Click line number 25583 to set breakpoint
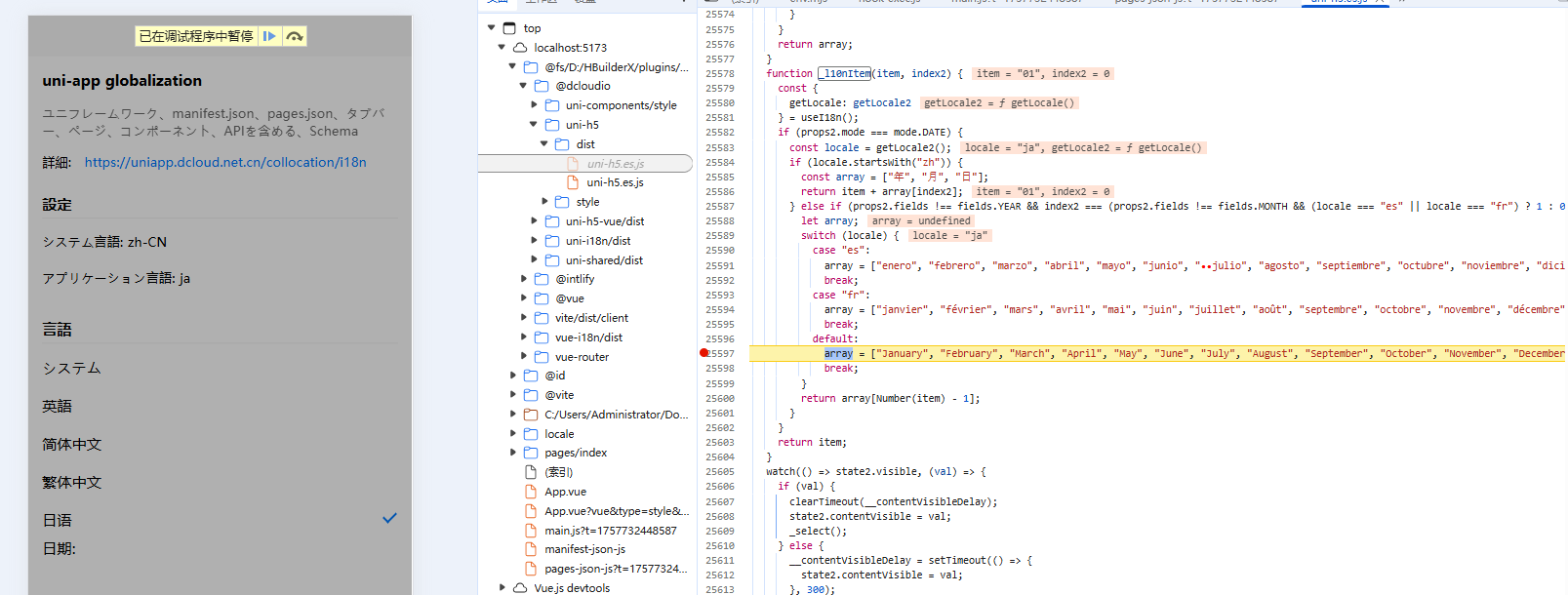The height and width of the screenshot is (595, 1568). click(x=720, y=147)
